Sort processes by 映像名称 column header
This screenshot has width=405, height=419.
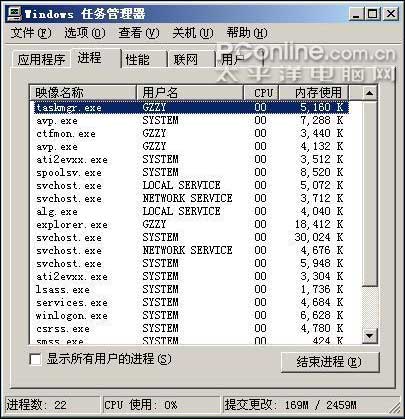(83, 93)
